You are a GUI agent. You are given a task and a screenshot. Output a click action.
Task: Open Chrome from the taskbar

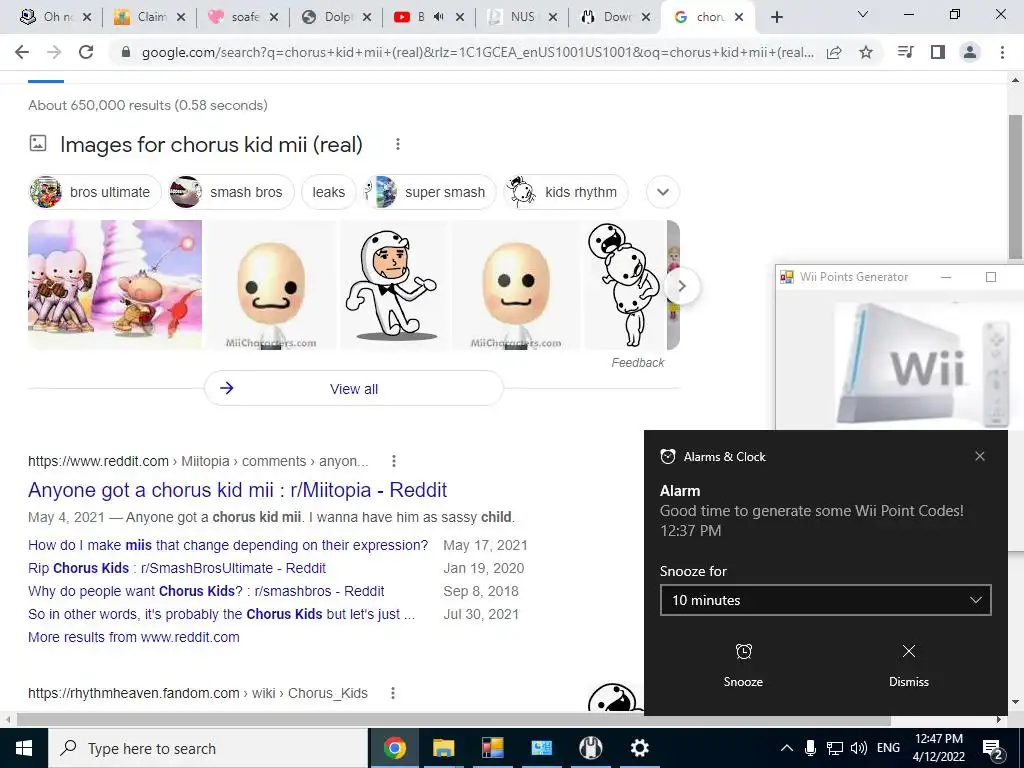point(394,748)
